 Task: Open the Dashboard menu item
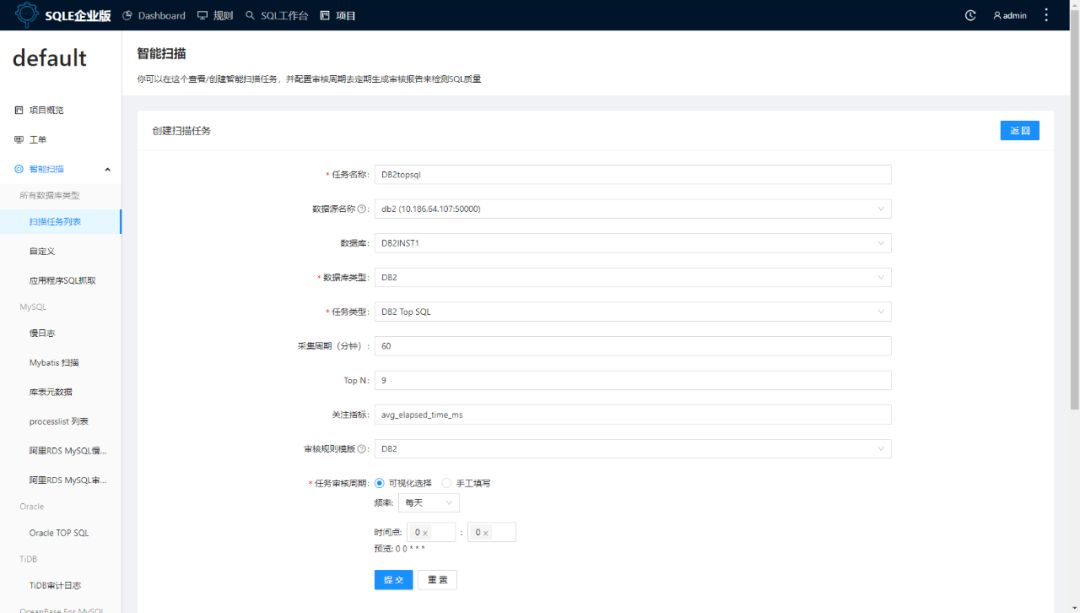point(154,15)
